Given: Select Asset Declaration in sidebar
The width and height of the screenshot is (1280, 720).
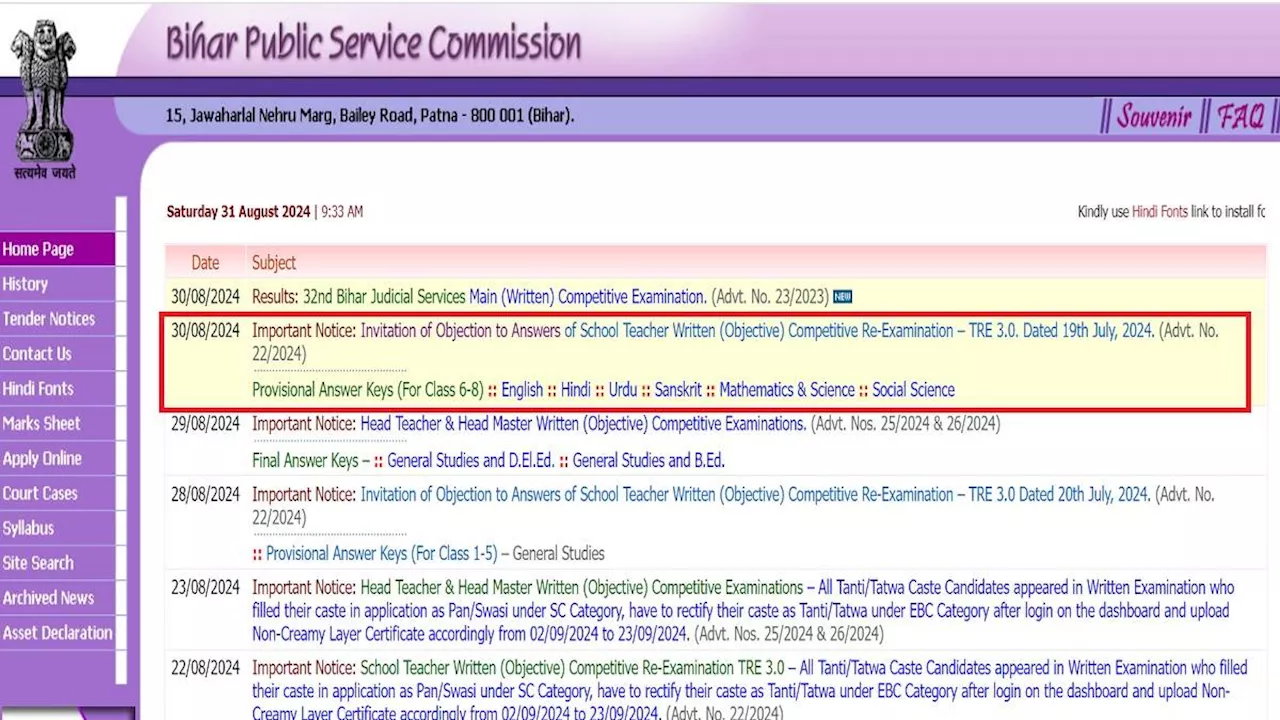Looking at the screenshot, I should pos(57,633).
